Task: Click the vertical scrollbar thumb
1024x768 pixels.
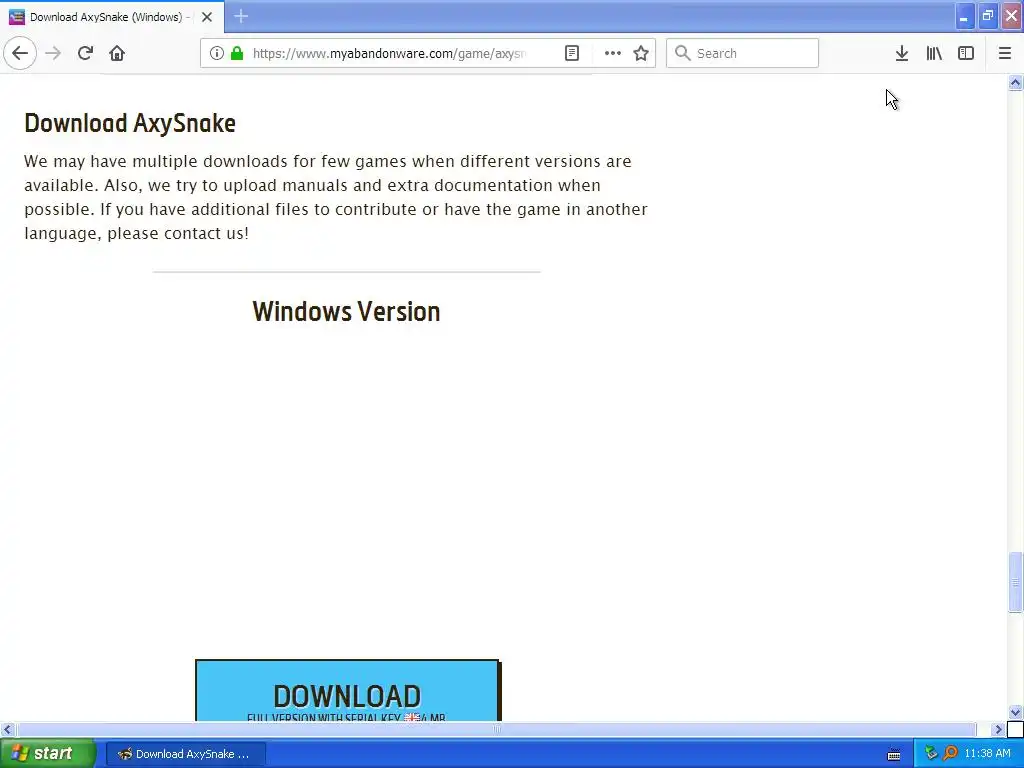Action: pyautogui.click(x=1015, y=583)
